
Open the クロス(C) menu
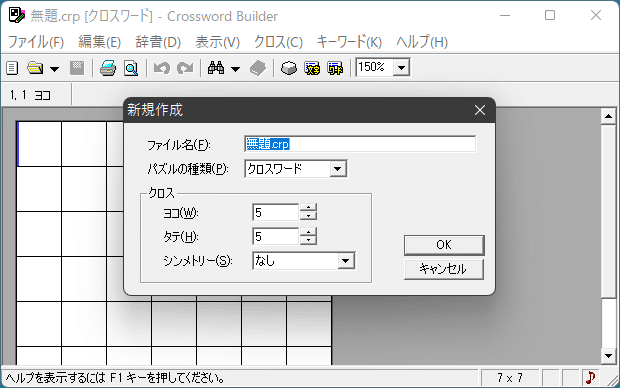pos(278,42)
